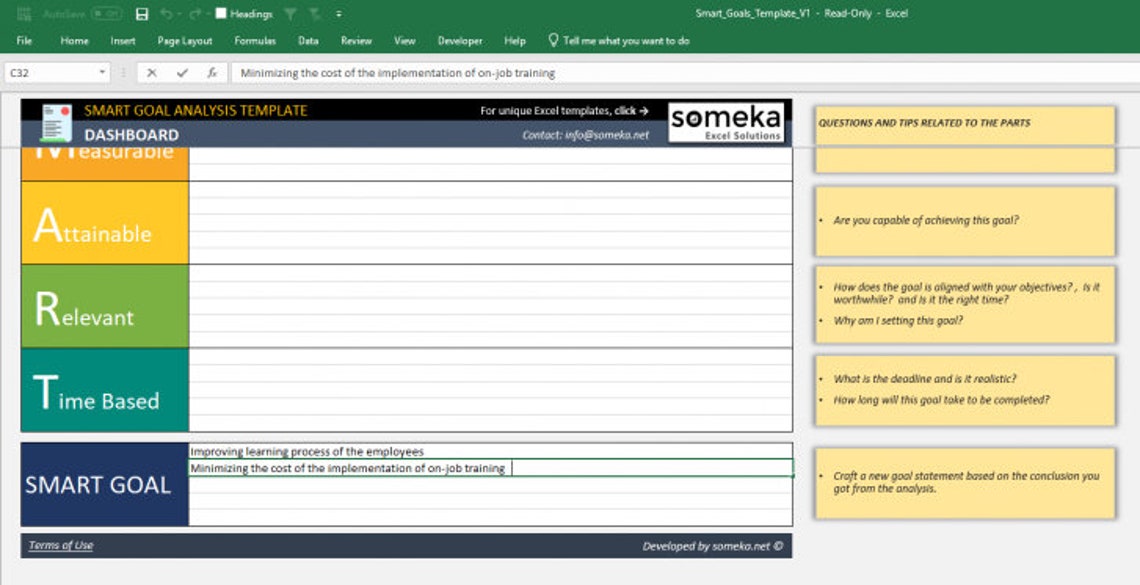Viewport: 1140px width, 585px height.
Task: Click the Undo arrow icon
Action: click(166, 14)
